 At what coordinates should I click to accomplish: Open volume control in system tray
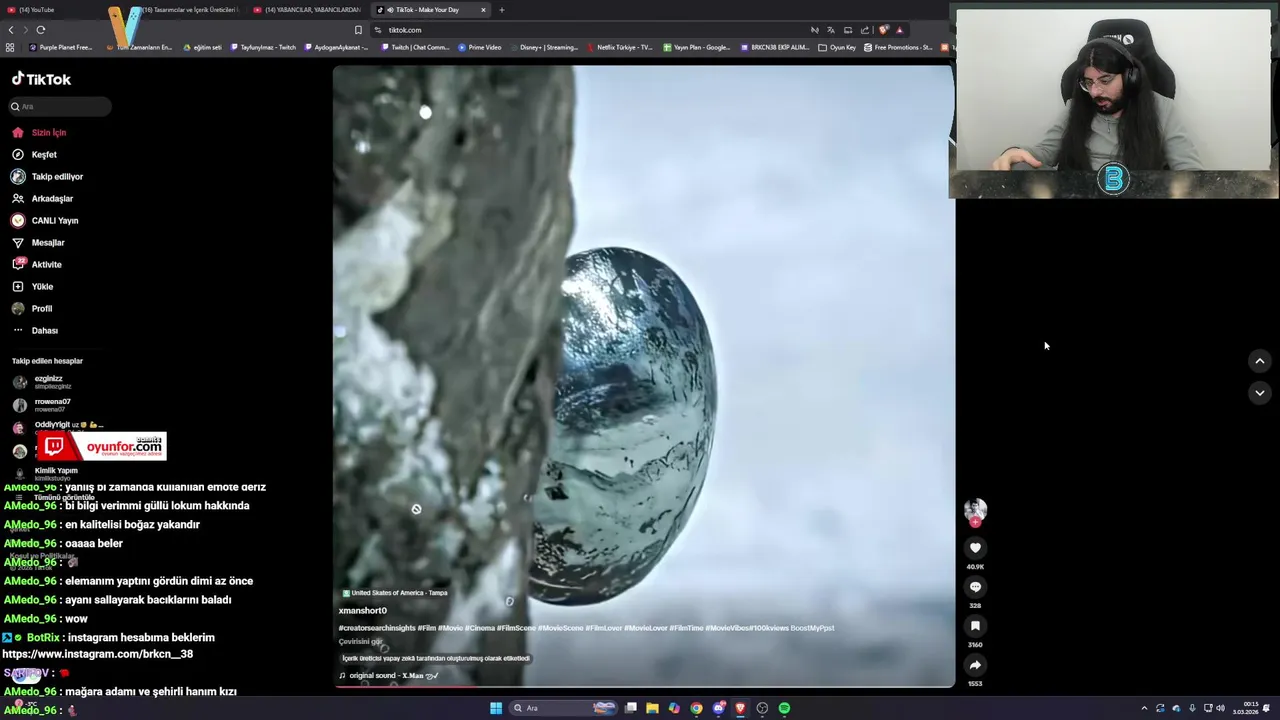tap(1220, 708)
